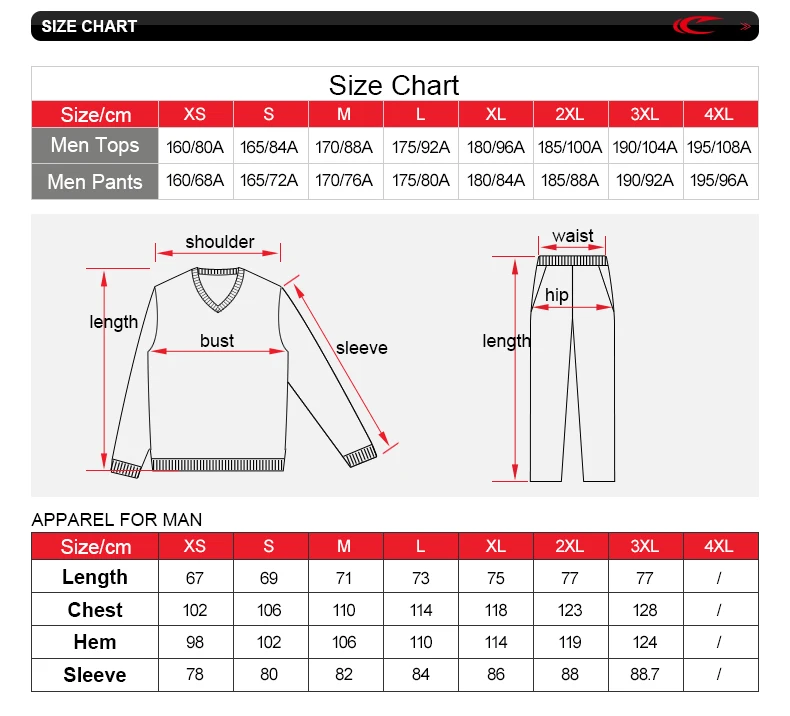Click the 'SIZE CHART' header text
This screenshot has height=716, width=790.
tap(89, 26)
